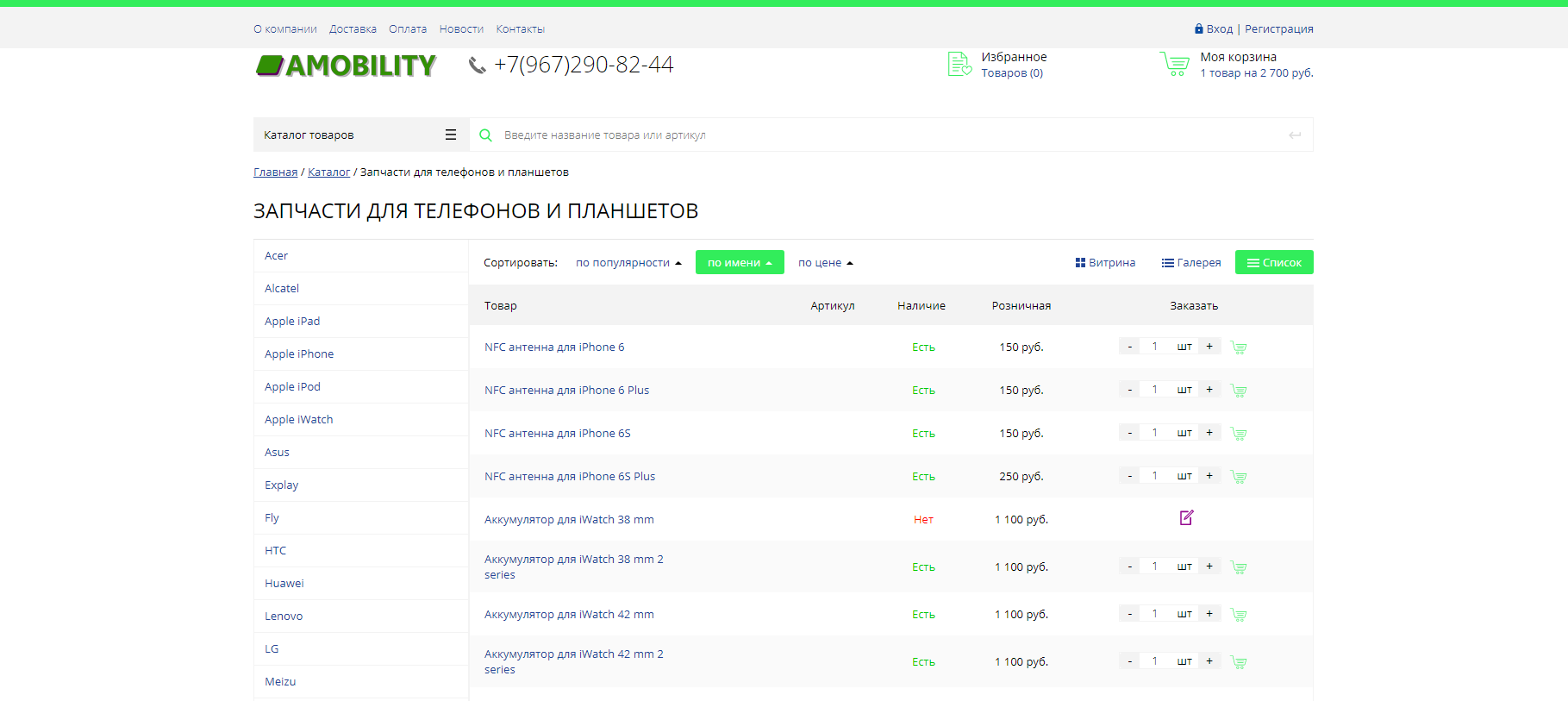Decrease quantity for NFC антенна iPhone 6
The width and height of the screenshot is (1568, 701).
[1129, 347]
